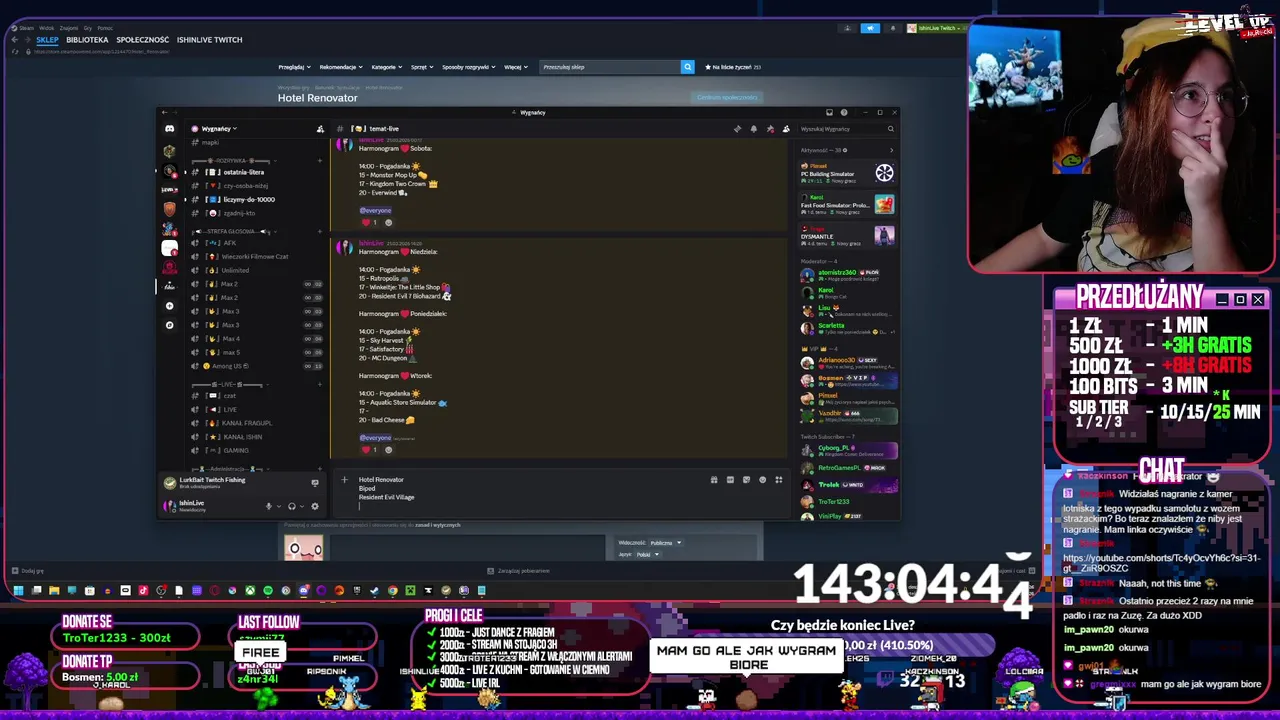Open the ISHINLIVE TWITCH profile tab
Viewport: 1280px width, 720px height.
point(209,40)
